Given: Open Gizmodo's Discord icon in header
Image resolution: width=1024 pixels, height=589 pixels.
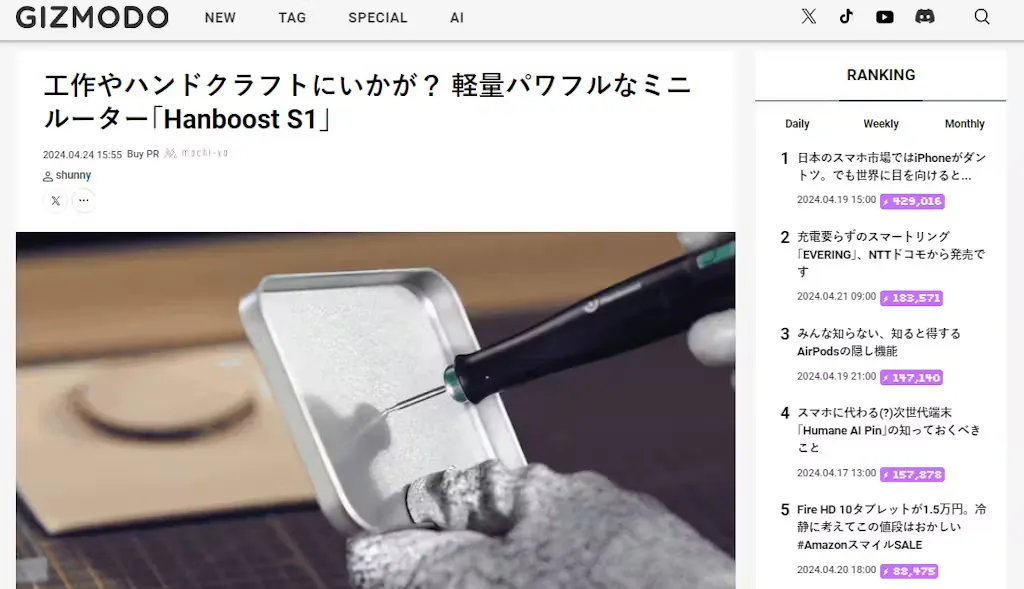Looking at the screenshot, I should click(925, 17).
